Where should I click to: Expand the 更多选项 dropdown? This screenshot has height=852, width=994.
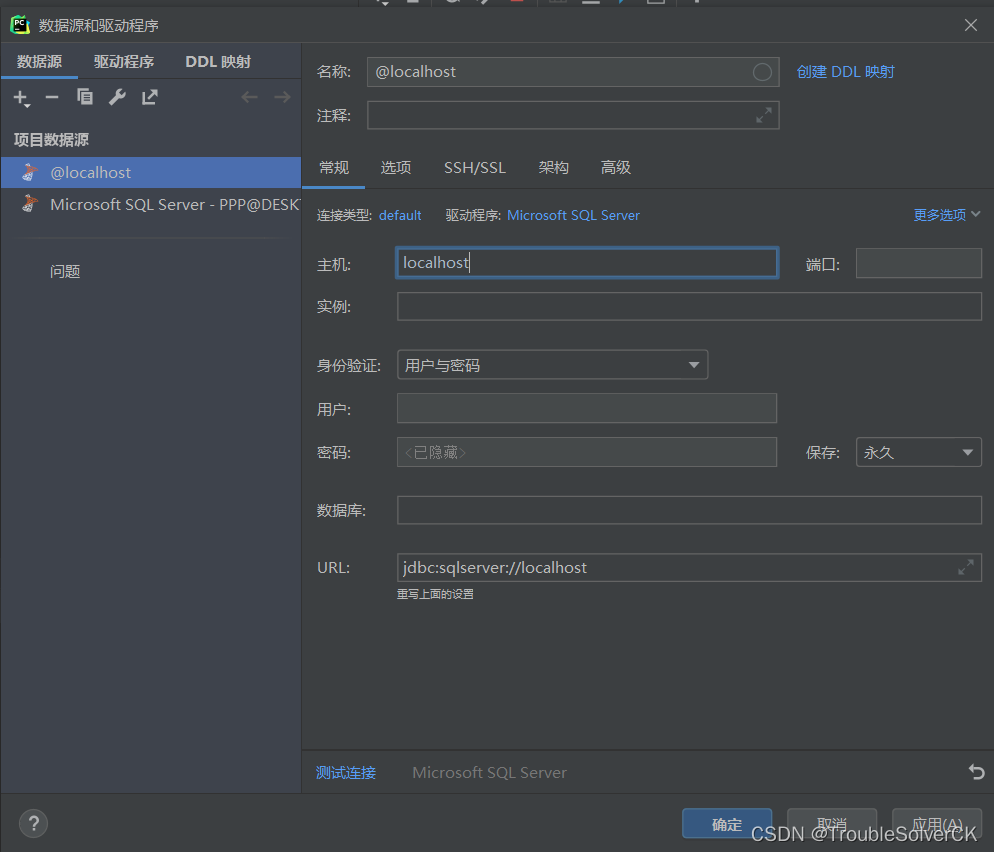tap(946, 215)
